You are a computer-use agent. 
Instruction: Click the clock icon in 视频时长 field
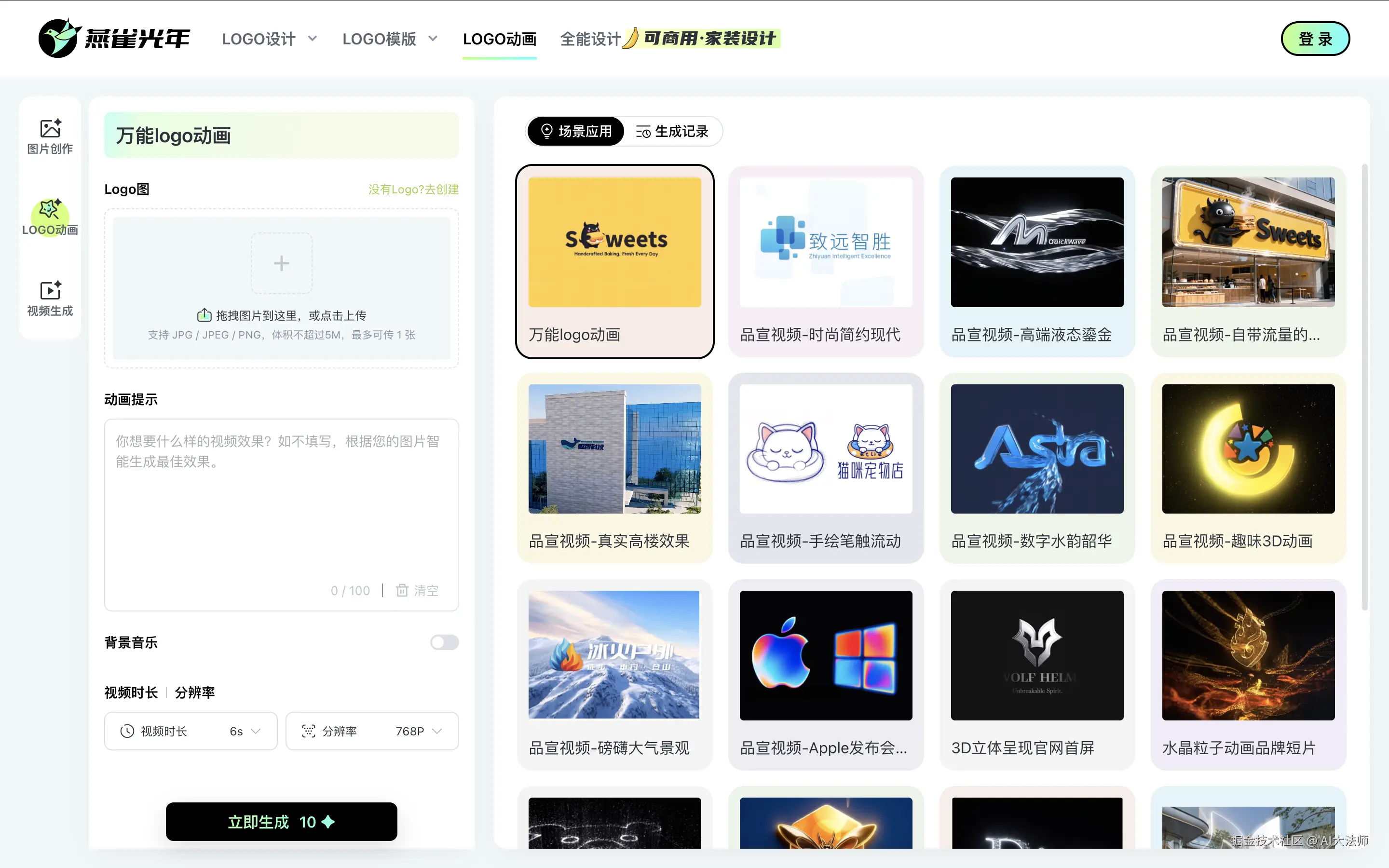tap(127, 731)
